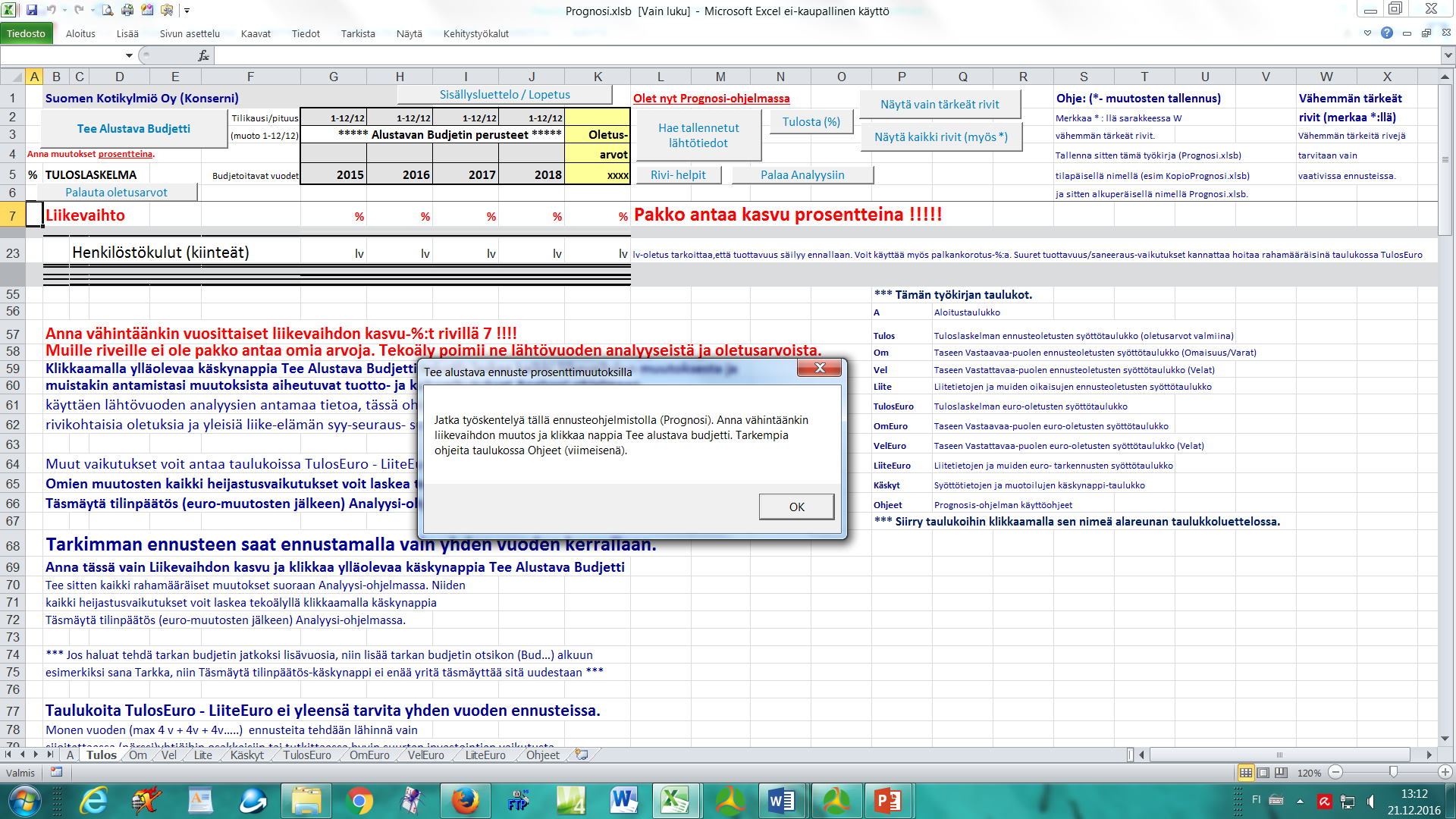Click OK in the dialog box
1456x819 pixels.
(x=796, y=507)
